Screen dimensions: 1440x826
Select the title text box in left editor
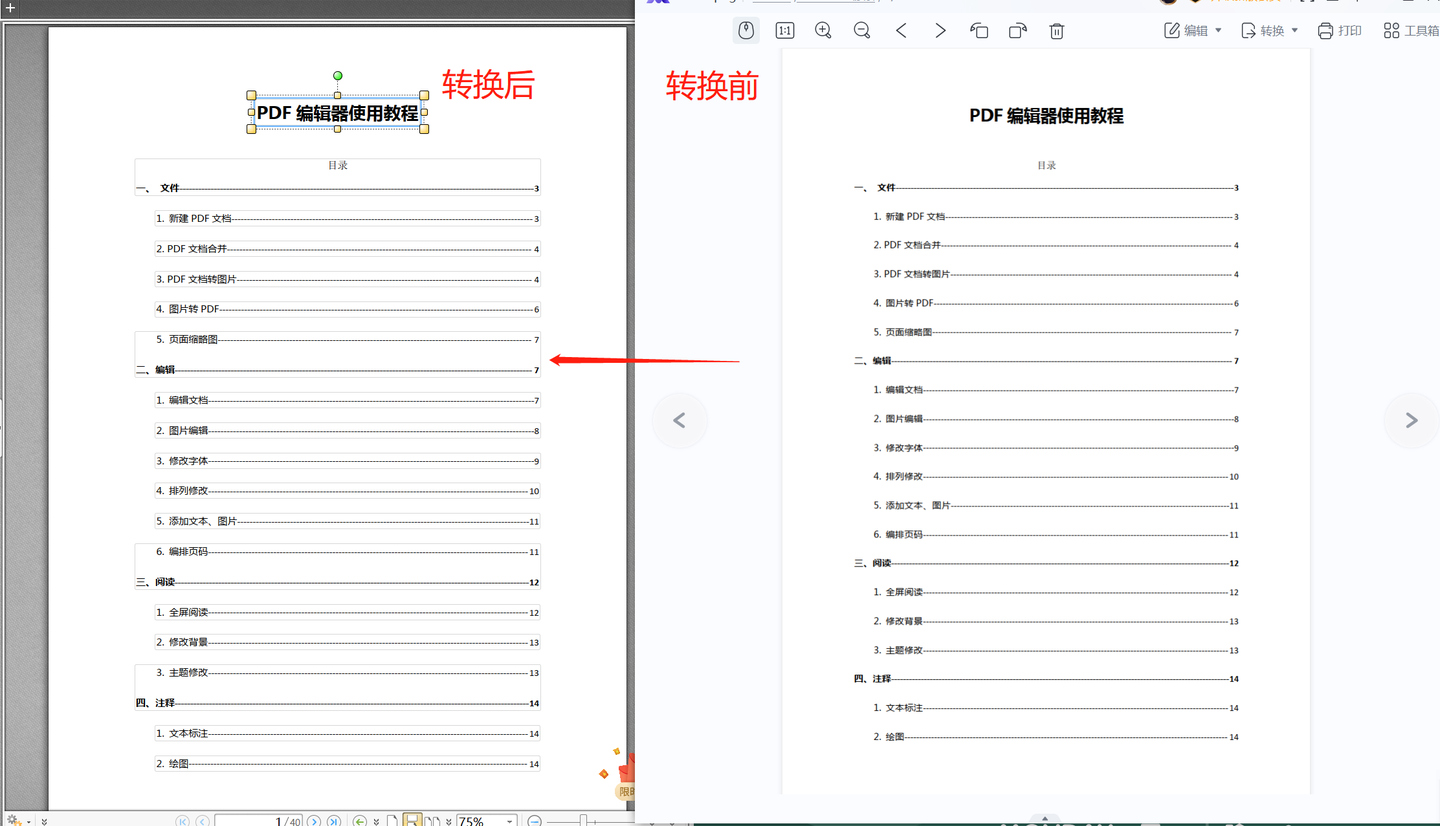(338, 113)
